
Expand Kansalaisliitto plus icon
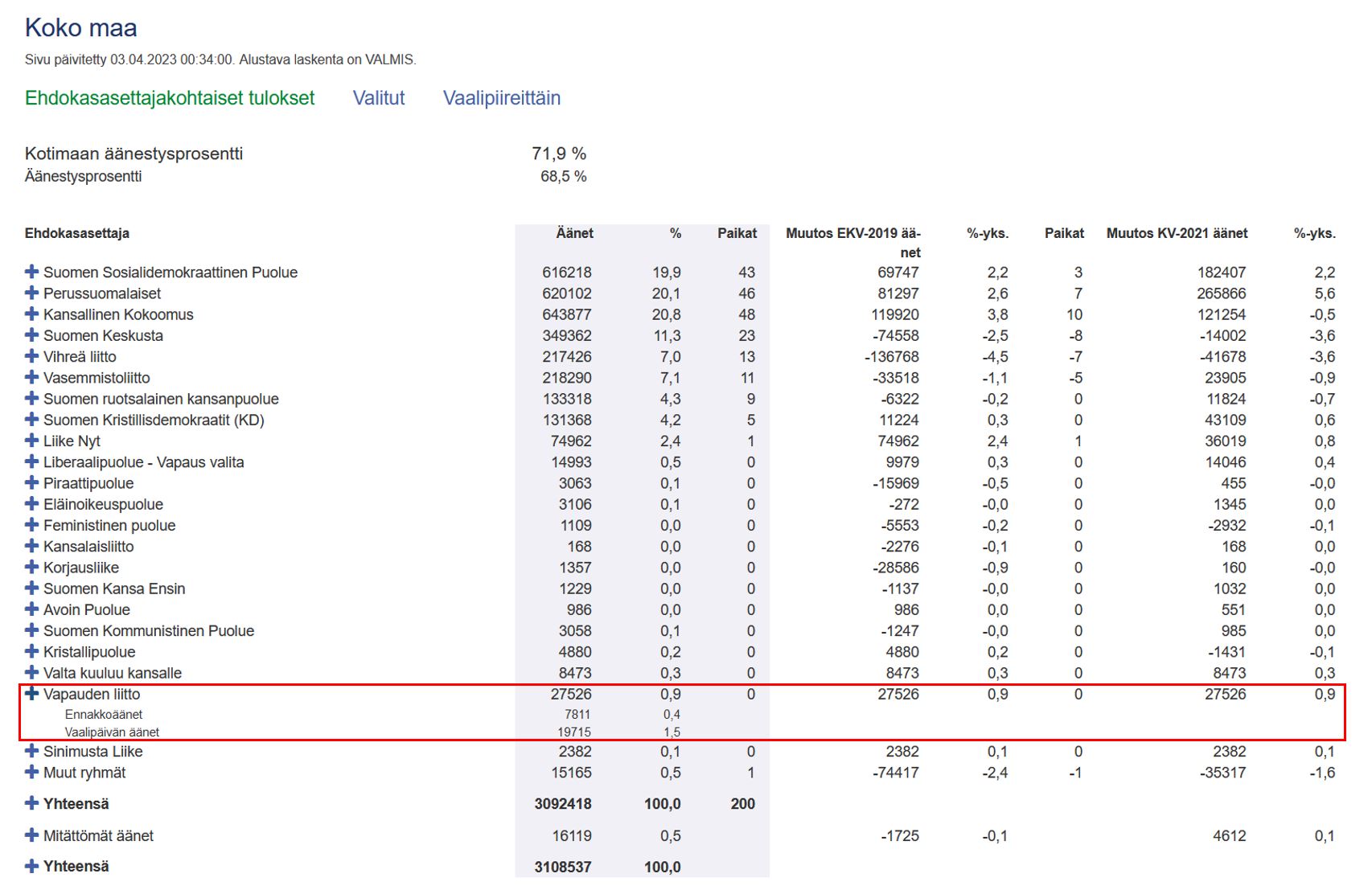pyautogui.click(x=31, y=546)
